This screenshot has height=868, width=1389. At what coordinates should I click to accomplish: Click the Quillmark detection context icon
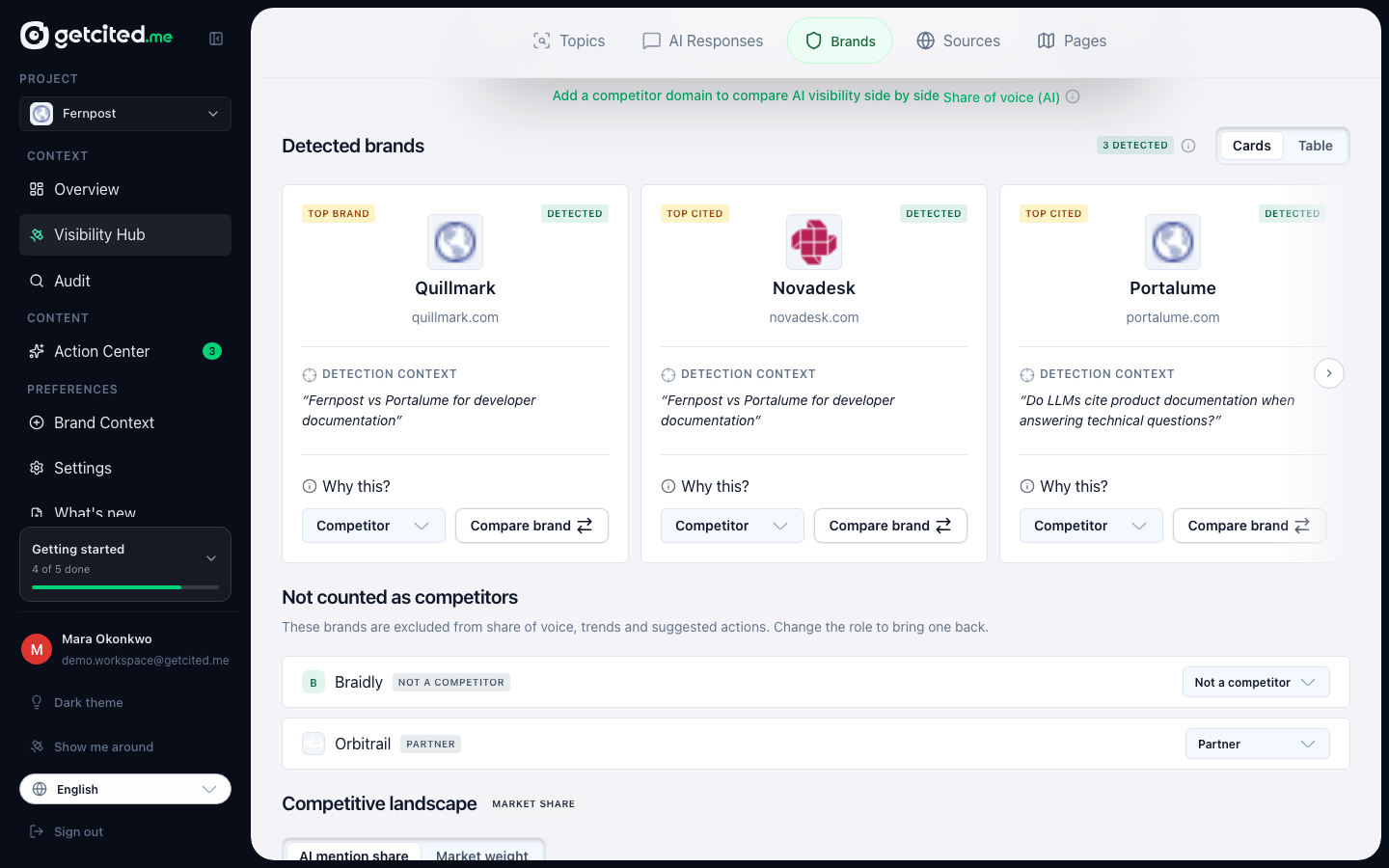tap(310, 374)
